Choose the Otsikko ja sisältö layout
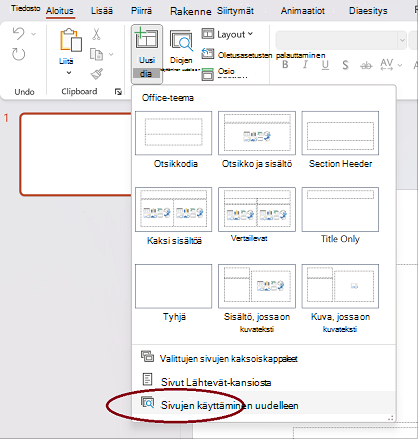The height and width of the screenshot is (439, 418). (257, 133)
